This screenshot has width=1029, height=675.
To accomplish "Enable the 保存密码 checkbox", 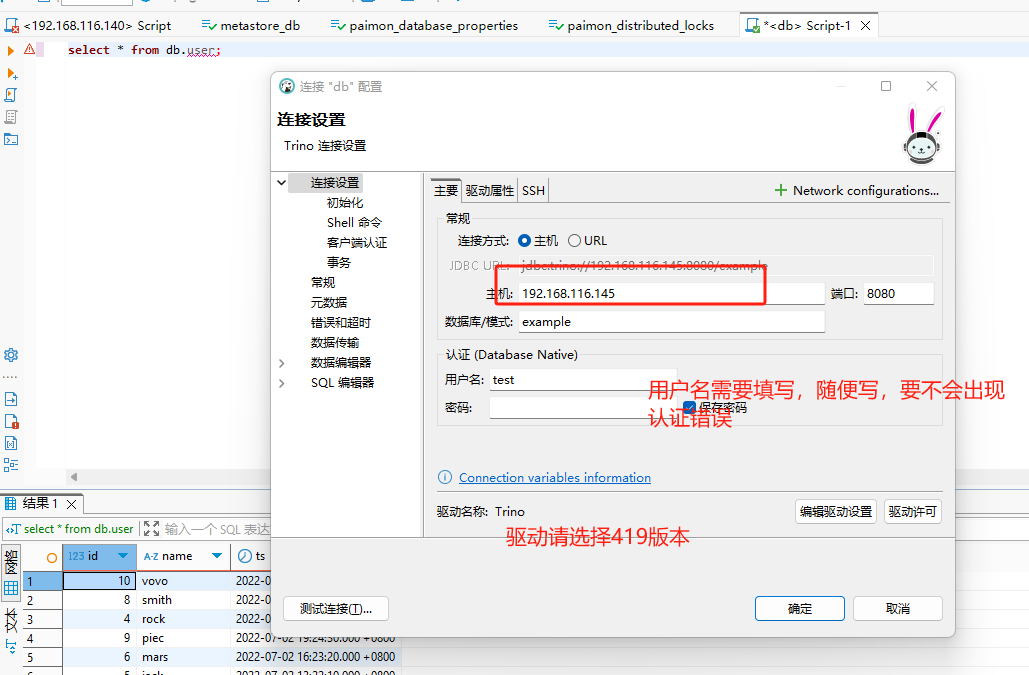I will tap(689, 407).
